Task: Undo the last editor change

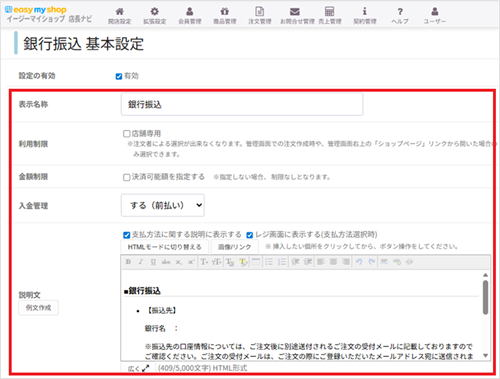Action: tap(359, 262)
